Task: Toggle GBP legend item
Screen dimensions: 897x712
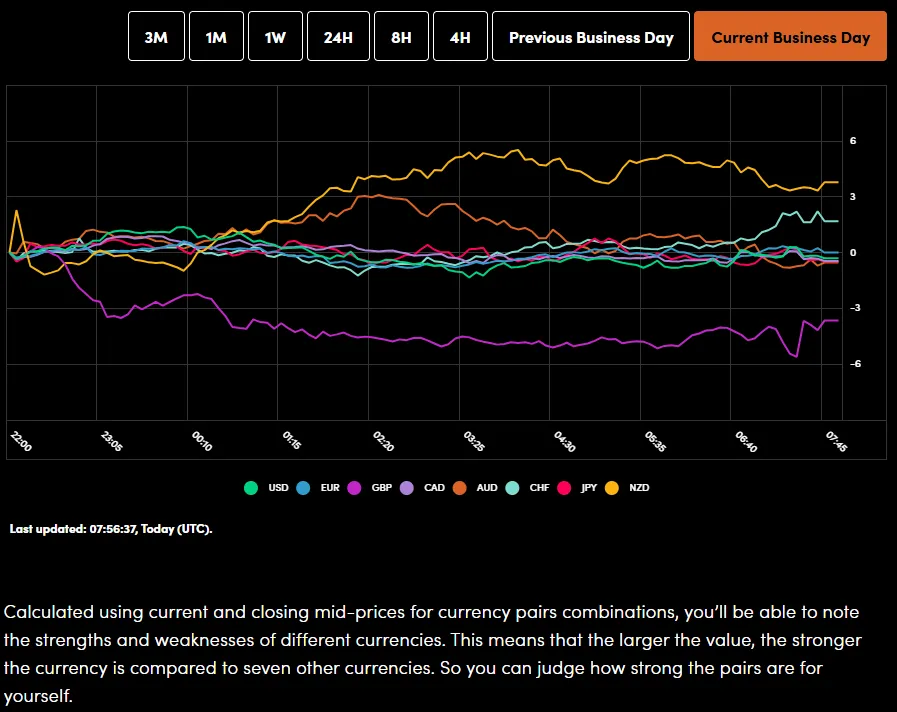Action: (x=370, y=488)
